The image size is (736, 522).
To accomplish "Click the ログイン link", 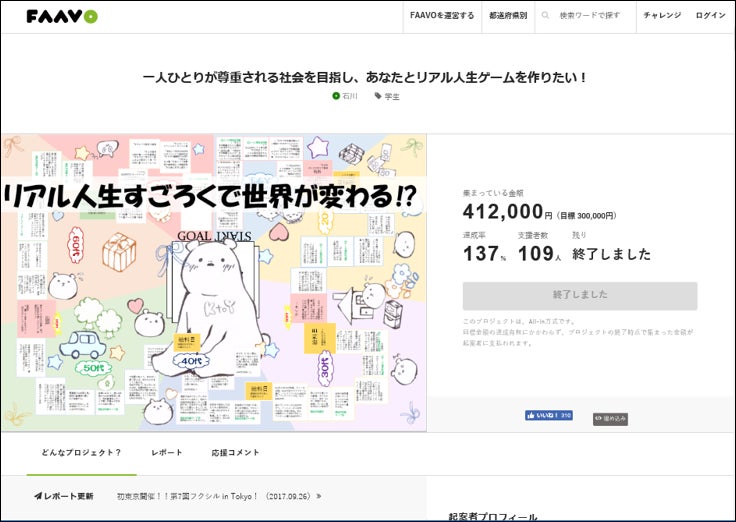I will (x=710, y=16).
